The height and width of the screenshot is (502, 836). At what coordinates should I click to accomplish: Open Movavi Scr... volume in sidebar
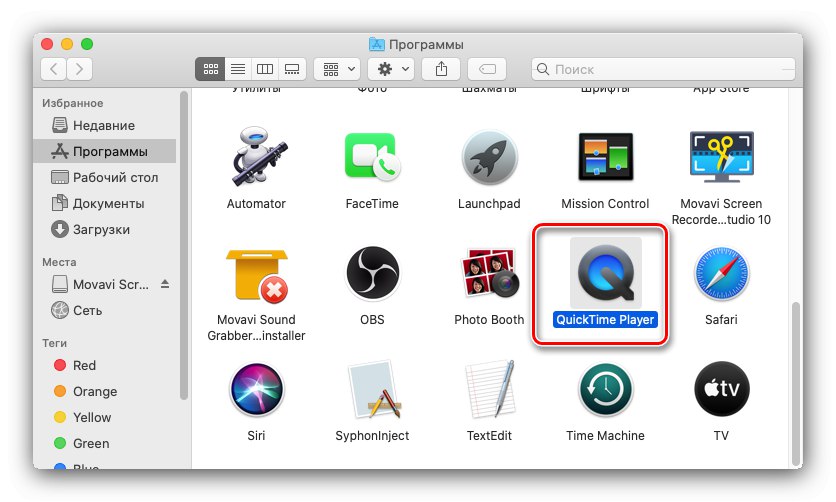click(x=100, y=285)
